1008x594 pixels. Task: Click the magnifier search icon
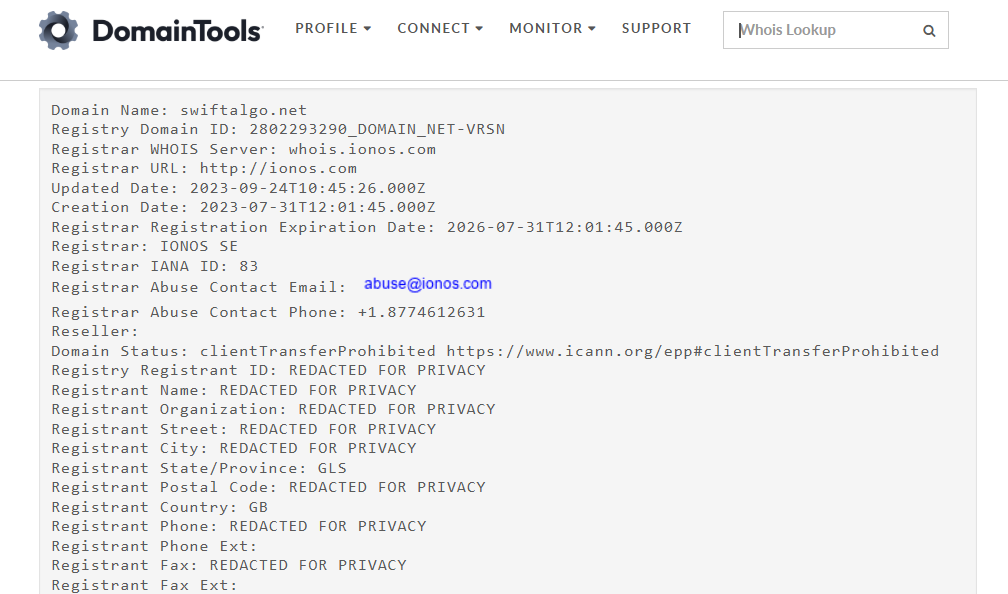click(x=929, y=30)
